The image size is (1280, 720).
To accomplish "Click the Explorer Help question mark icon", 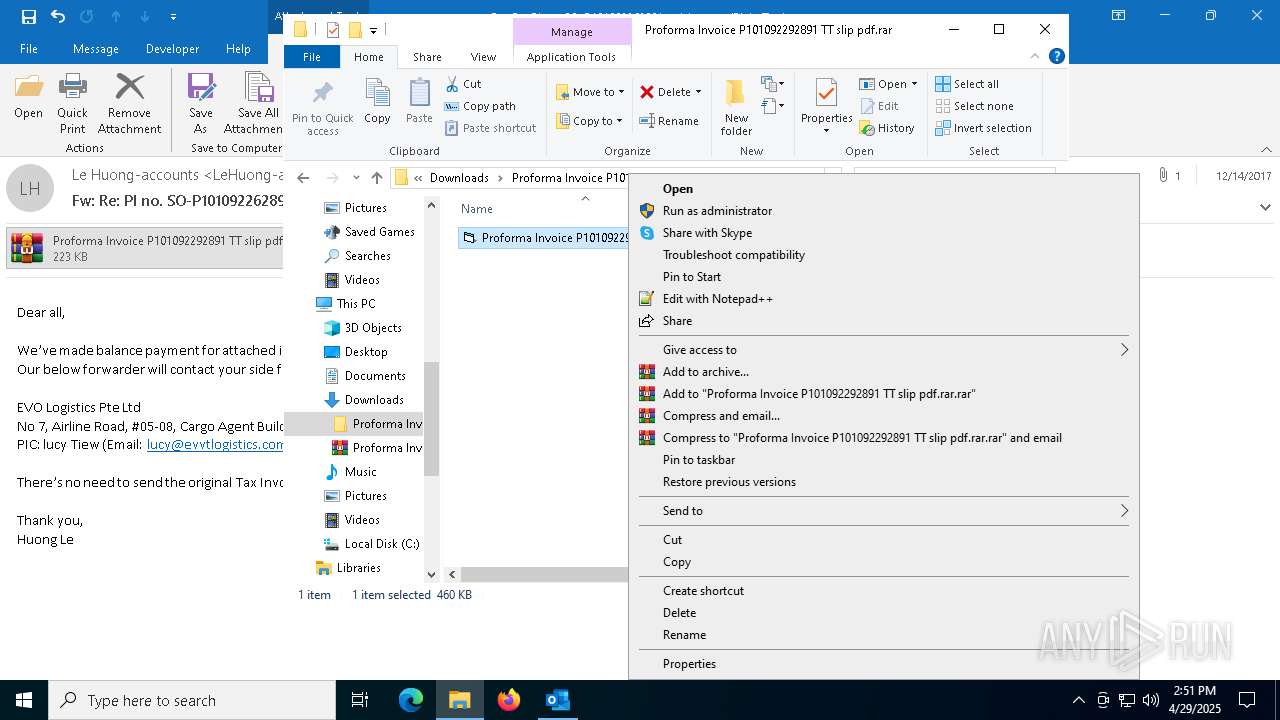I will (1056, 57).
